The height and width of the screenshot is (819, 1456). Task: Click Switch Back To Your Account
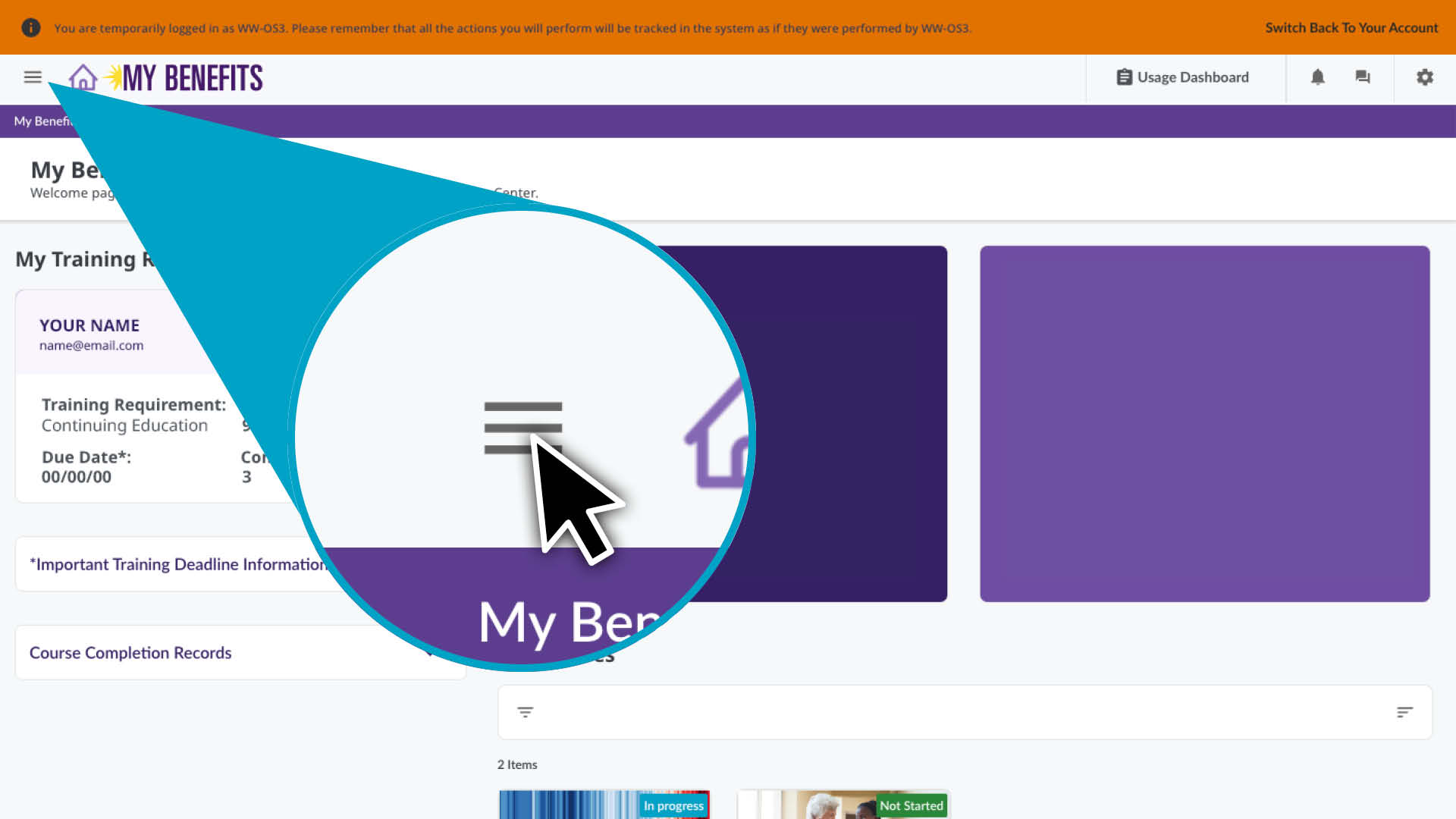click(1351, 28)
